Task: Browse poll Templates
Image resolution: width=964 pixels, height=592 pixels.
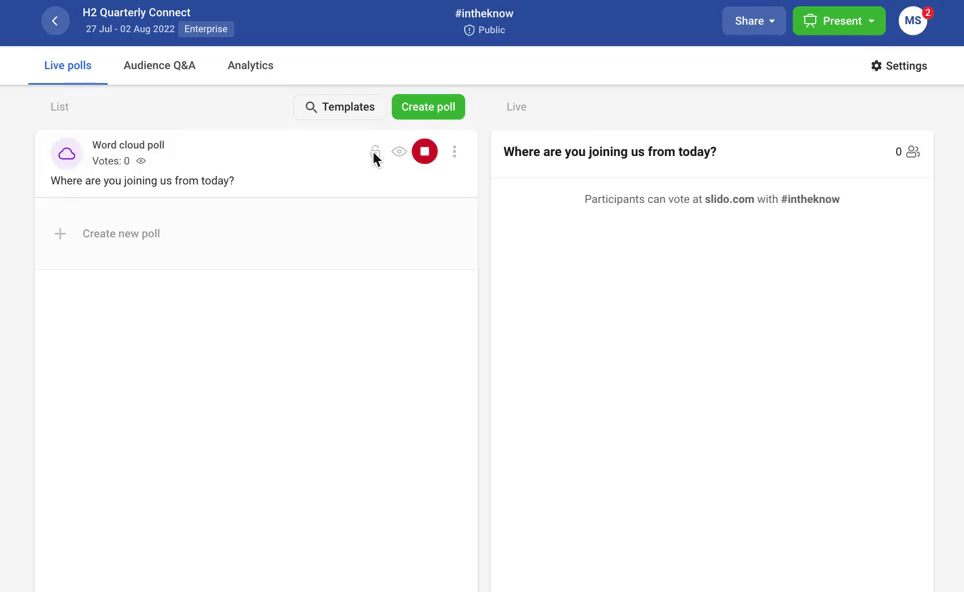Action: [339, 107]
